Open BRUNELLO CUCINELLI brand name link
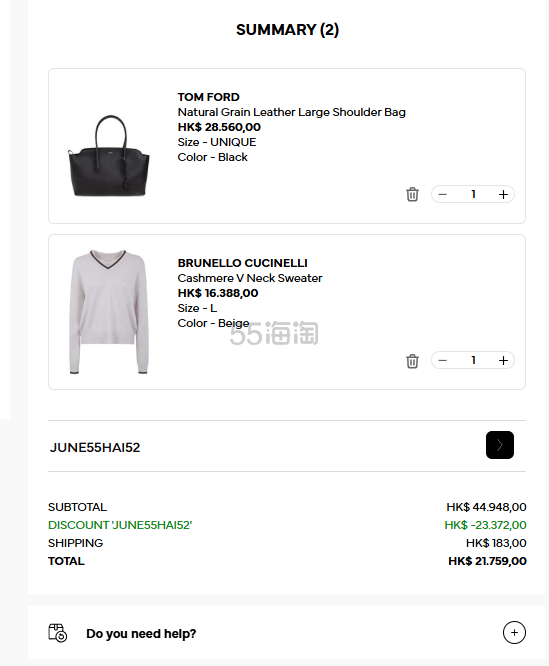This screenshot has width=549, height=666. (x=242, y=263)
